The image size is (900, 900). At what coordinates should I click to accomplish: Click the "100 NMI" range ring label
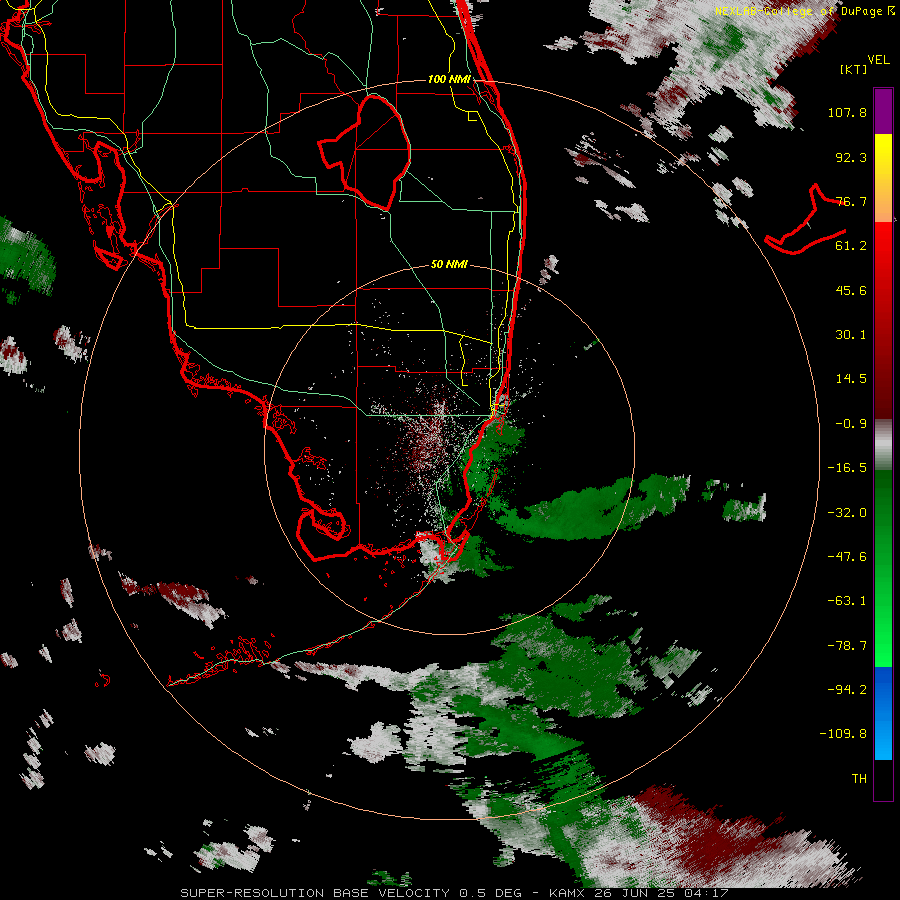point(449,79)
